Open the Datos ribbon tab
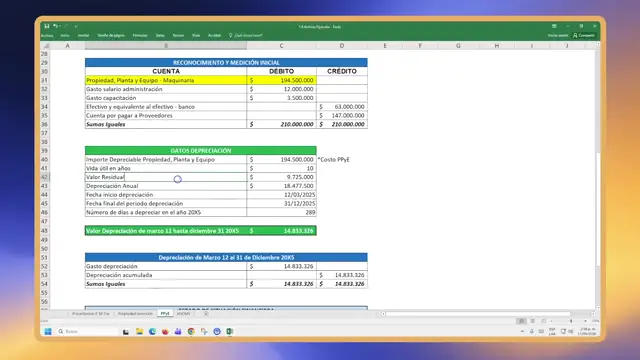The width and height of the screenshot is (640, 360). 160,36
